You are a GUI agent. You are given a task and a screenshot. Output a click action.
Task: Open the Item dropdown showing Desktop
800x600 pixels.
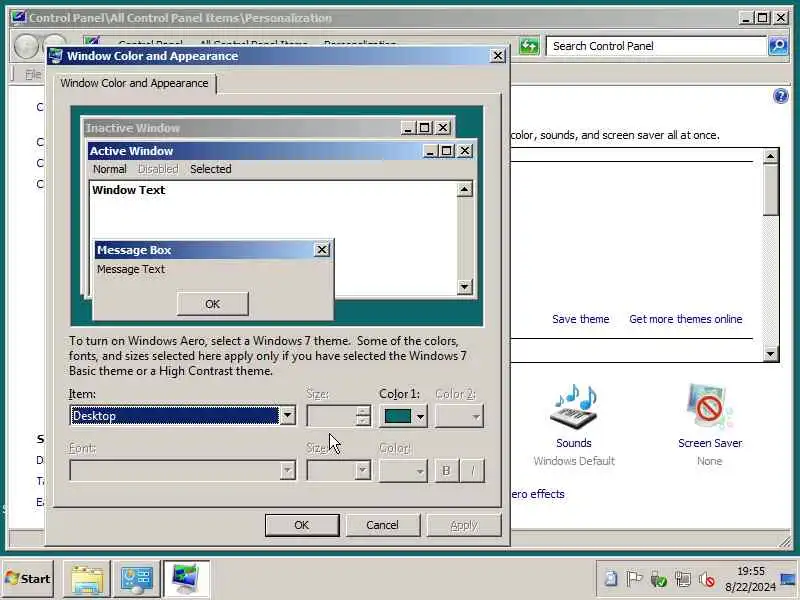pyautogui.click(x=183, y=416)
